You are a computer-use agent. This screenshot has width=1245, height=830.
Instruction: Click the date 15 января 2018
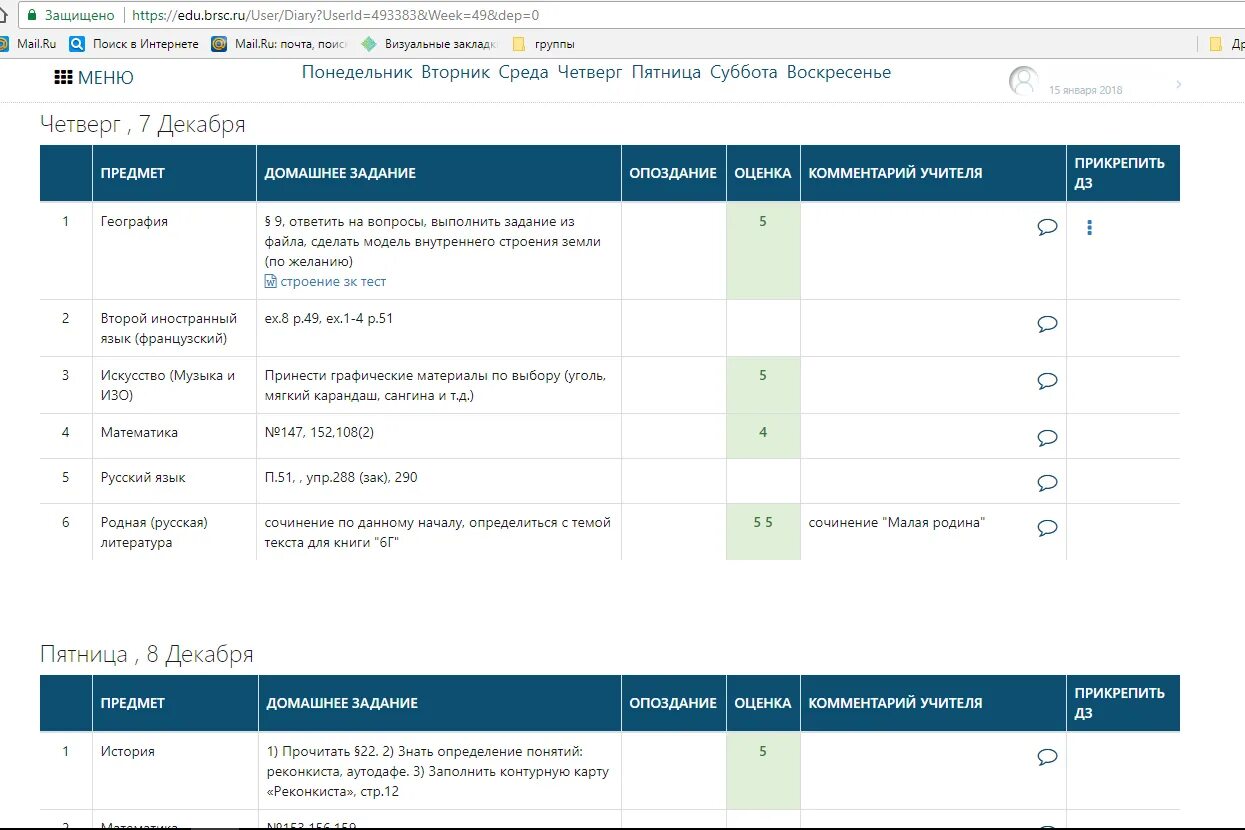click(x=1085, y=90)
